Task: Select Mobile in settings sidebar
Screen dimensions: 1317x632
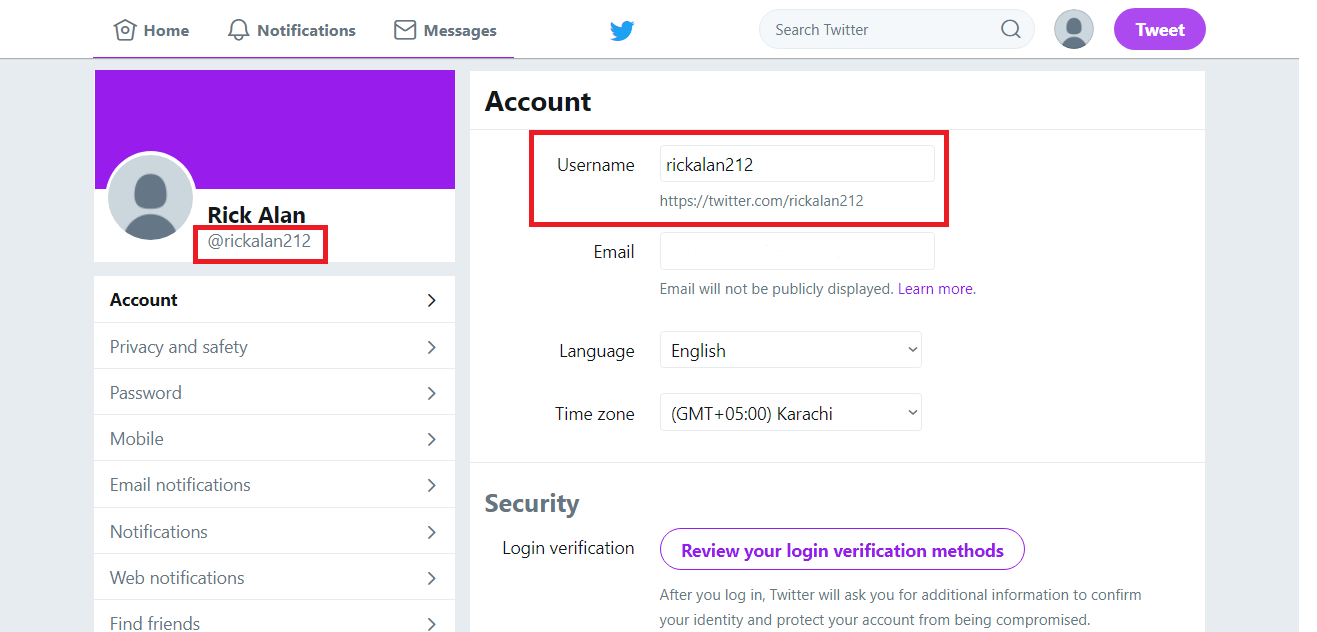Action: point(274,439)
